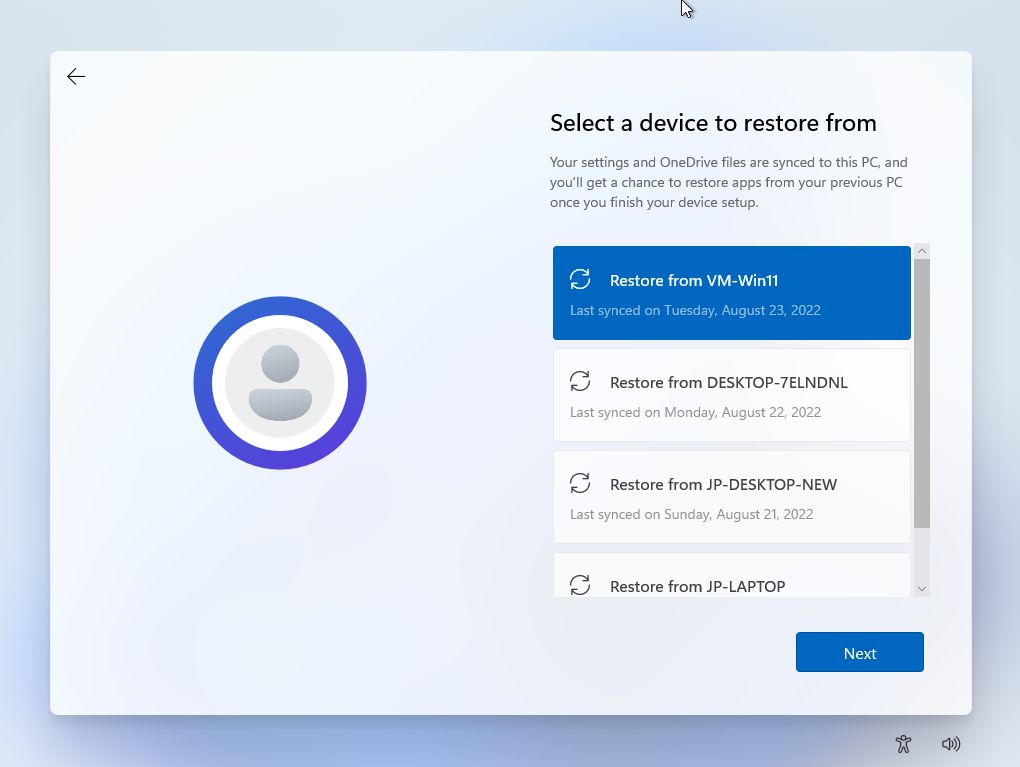Open the volume speaker icon
This screenshot has height=767, width=1020.
click(950, 744)
